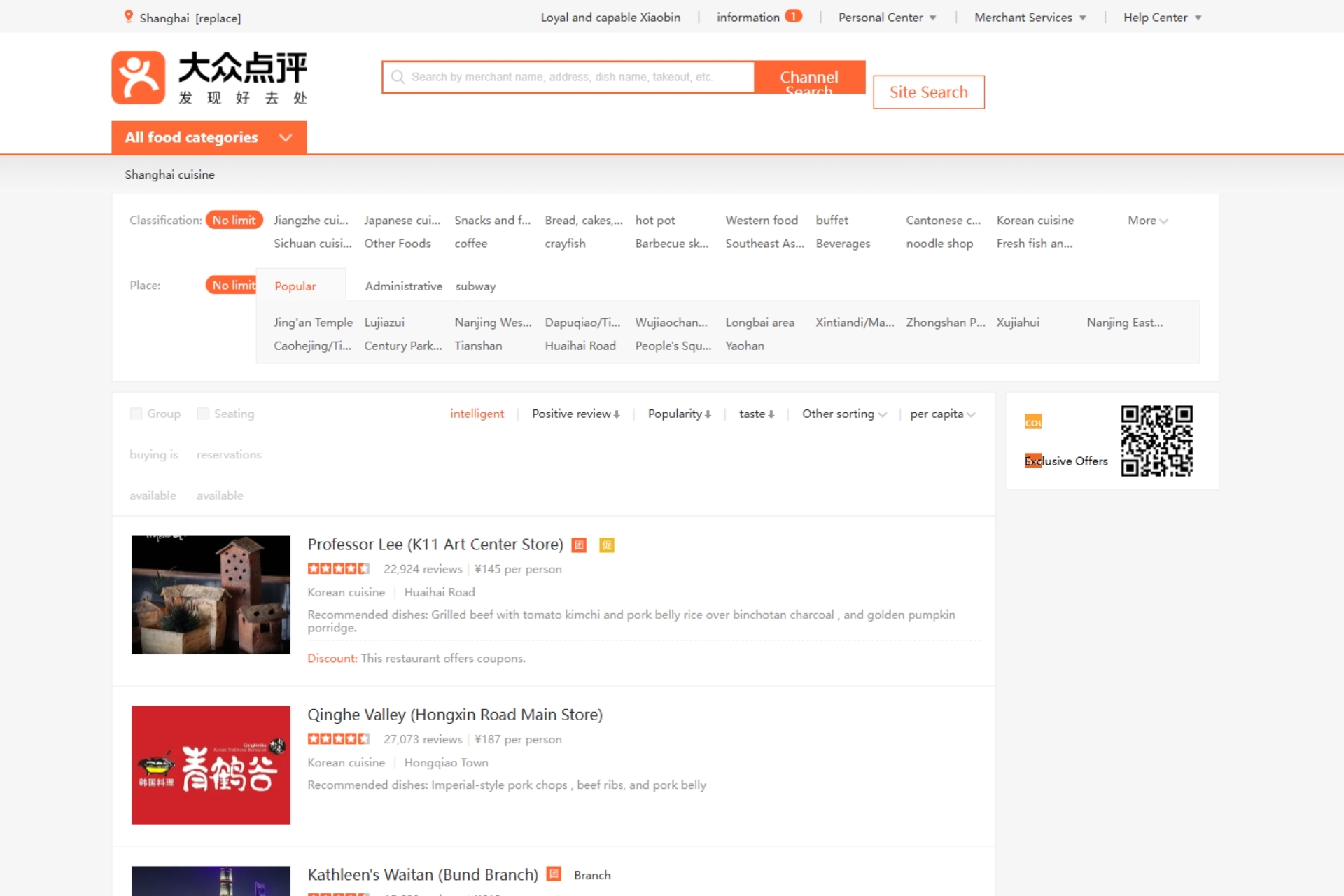Screen dimensions: 1344x896
Task: Open the information notification badge
Action: (x=794, y=15)
